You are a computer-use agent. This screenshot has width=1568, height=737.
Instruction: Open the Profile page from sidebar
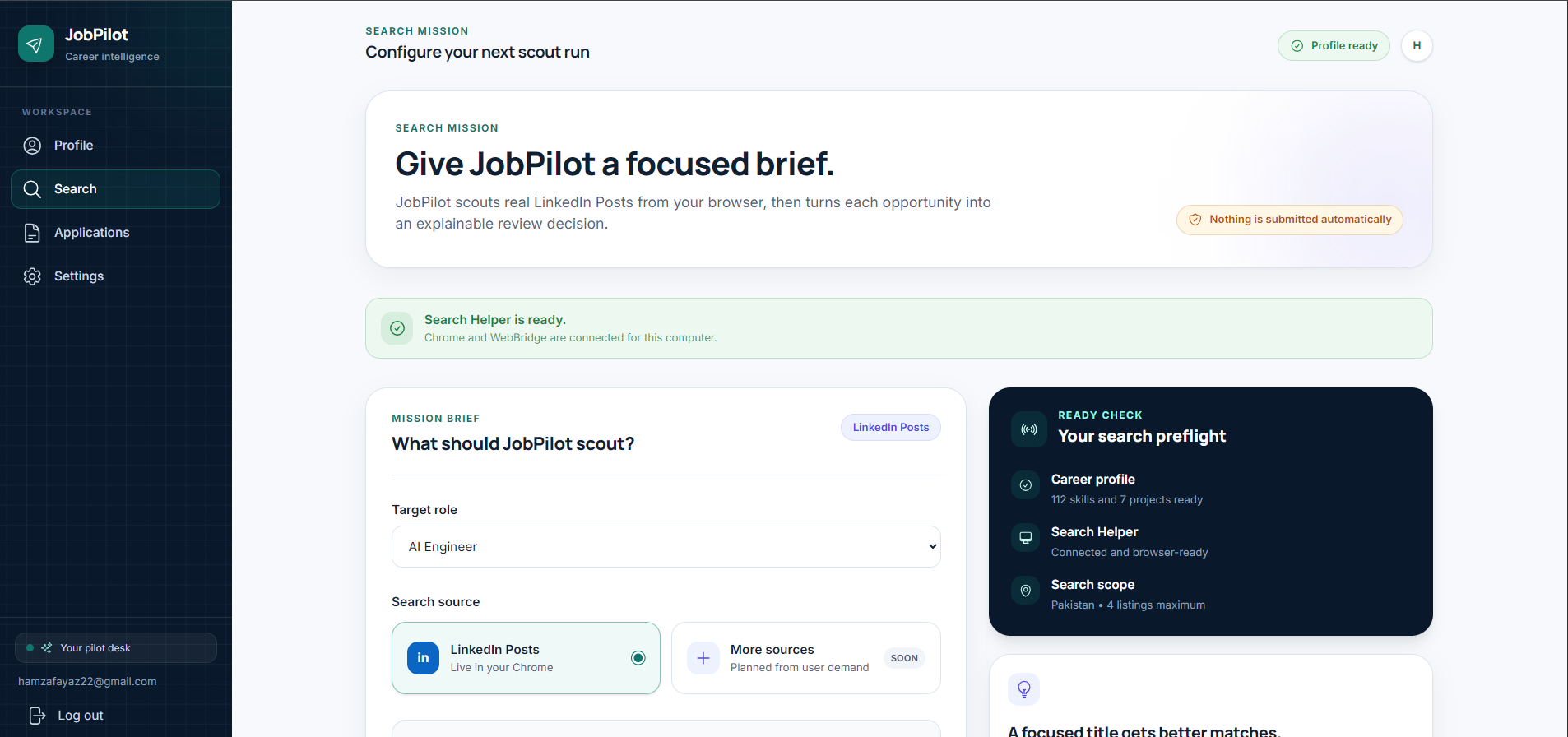pos(115,146)
